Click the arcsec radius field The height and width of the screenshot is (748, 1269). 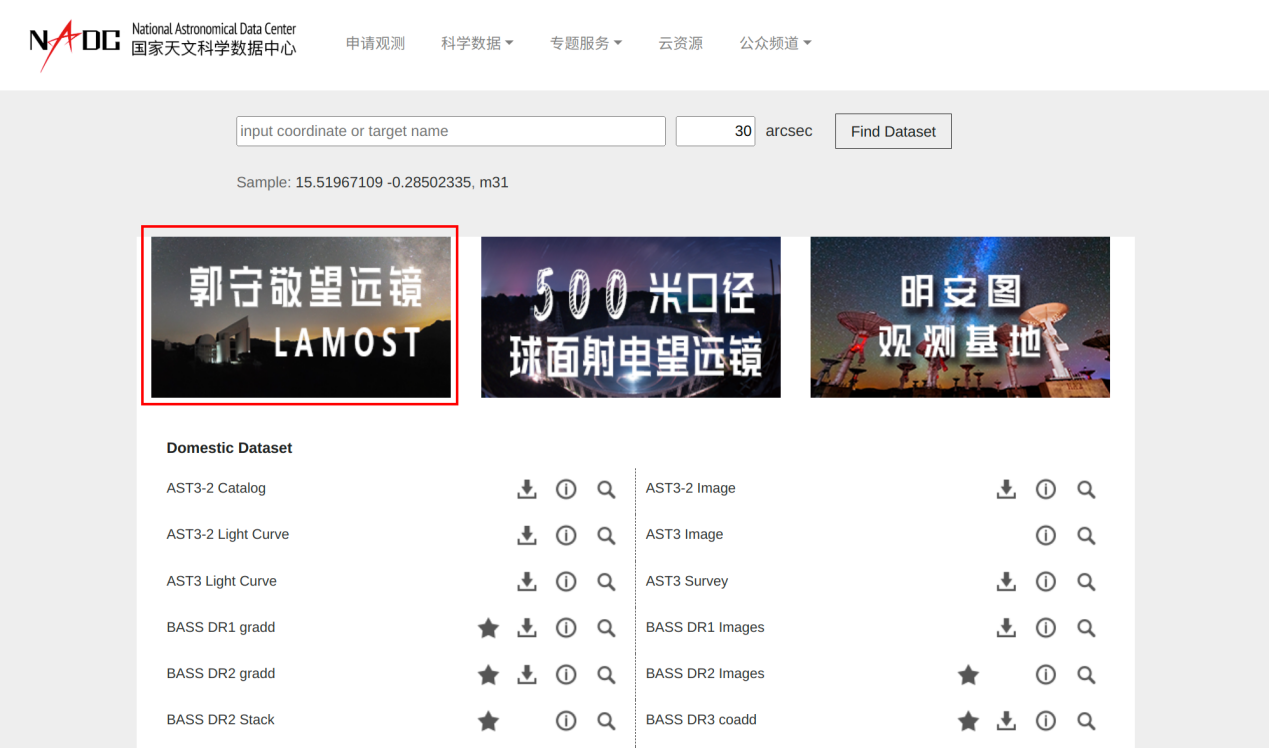click(715, 131)
